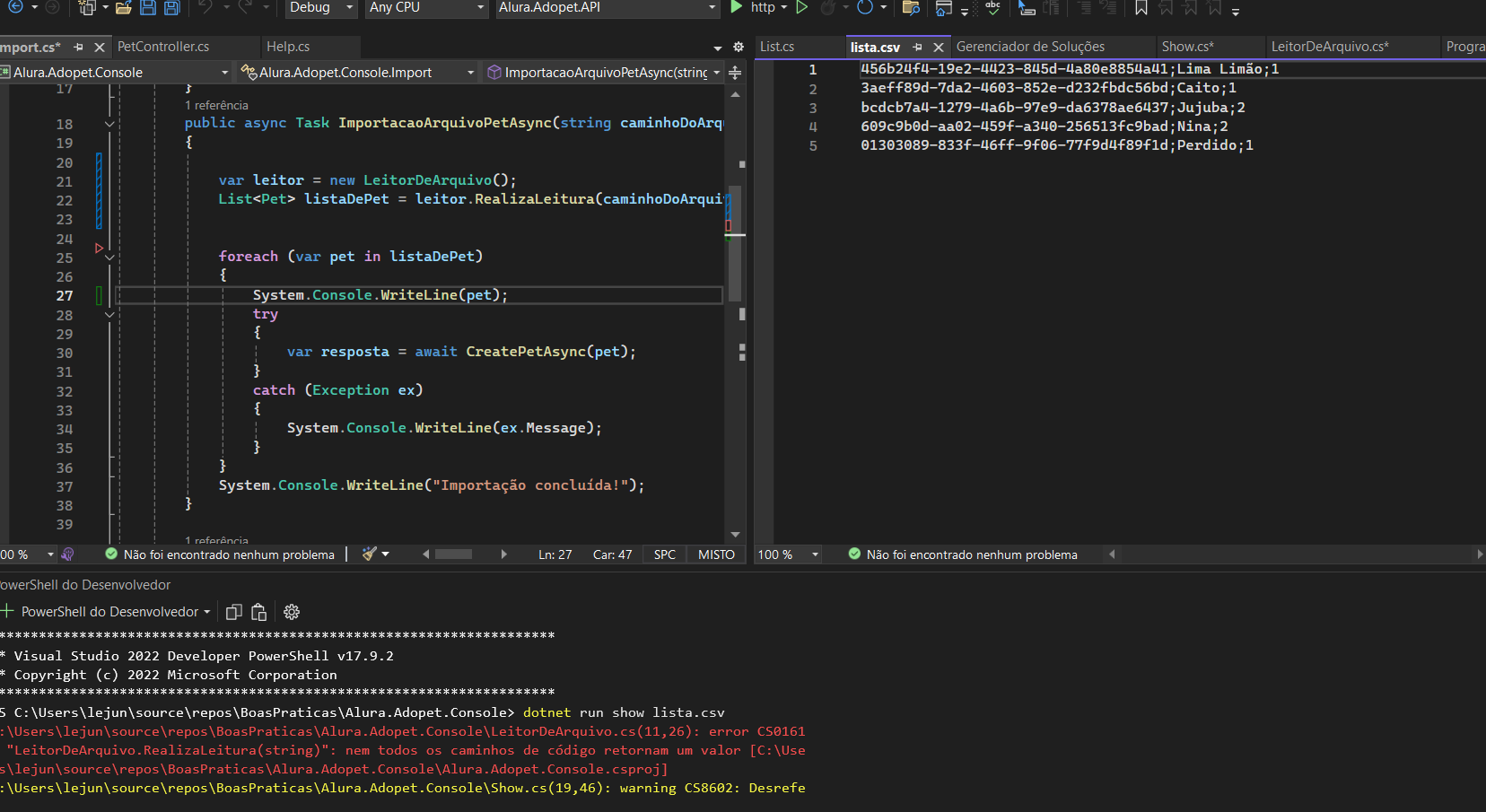Click the '1 referência' CodeLens link above line 18

216,105
